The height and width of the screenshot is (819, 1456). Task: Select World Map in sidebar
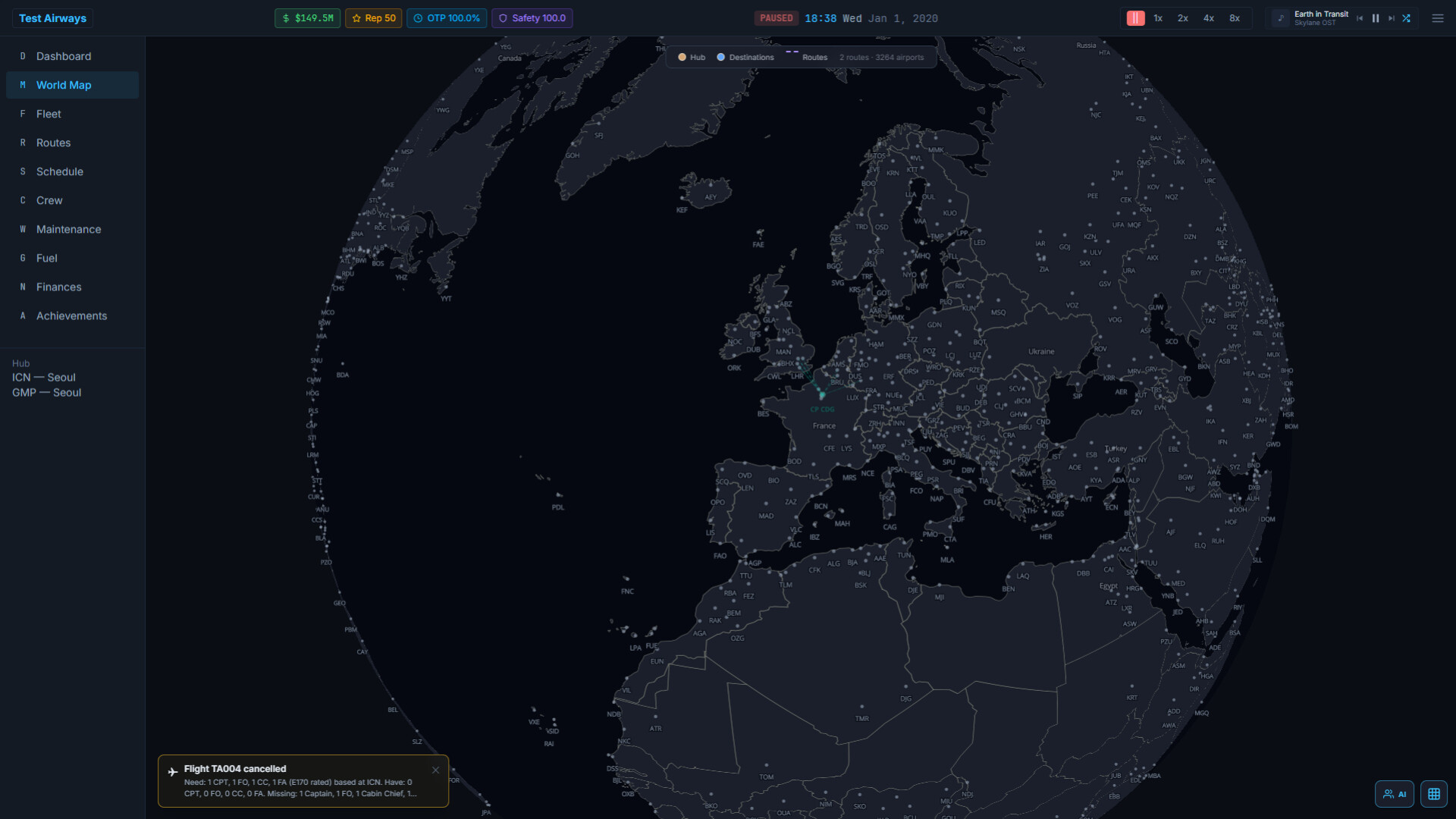coord(72,85)
